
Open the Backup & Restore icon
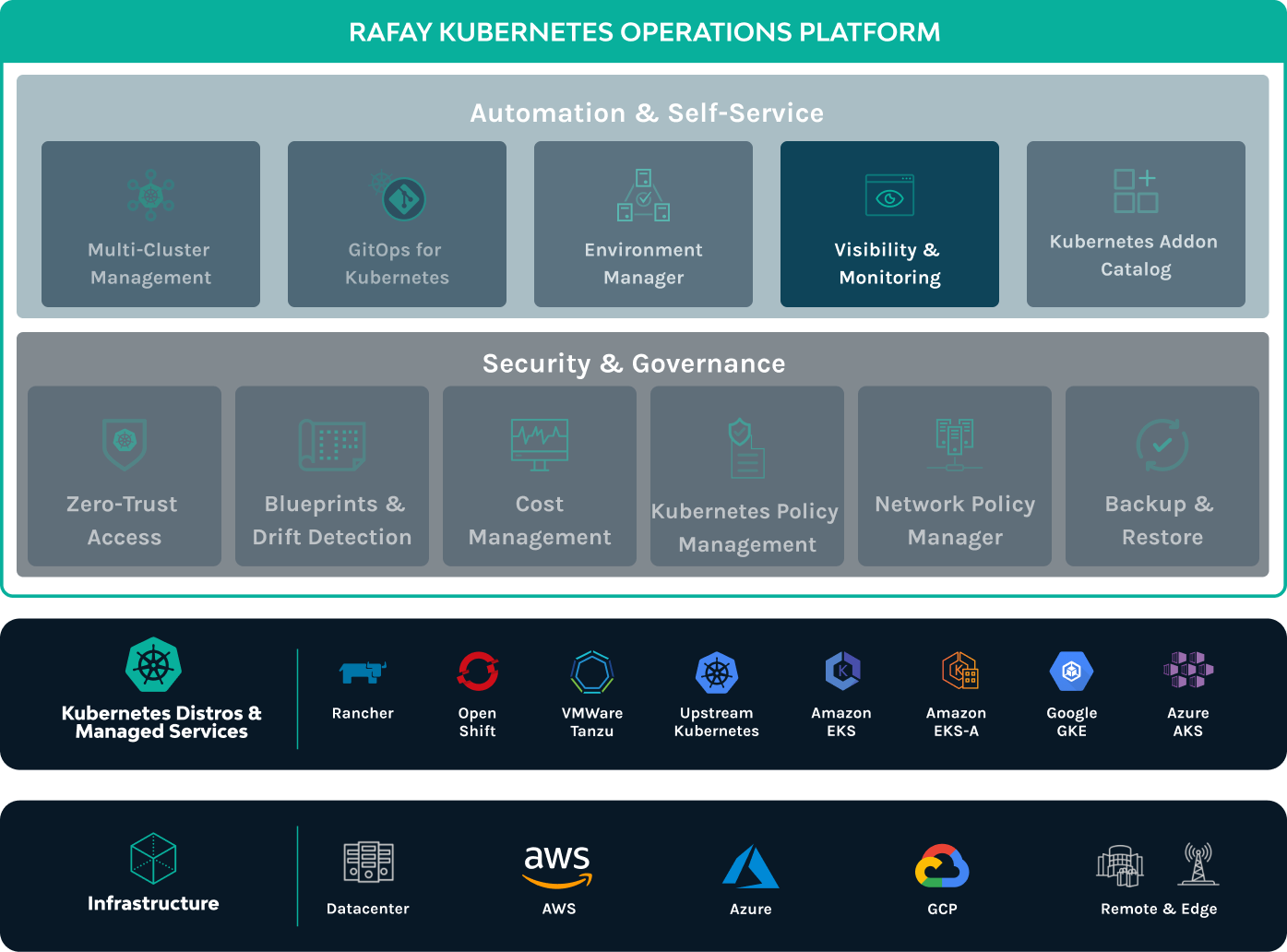[1162, 445]
